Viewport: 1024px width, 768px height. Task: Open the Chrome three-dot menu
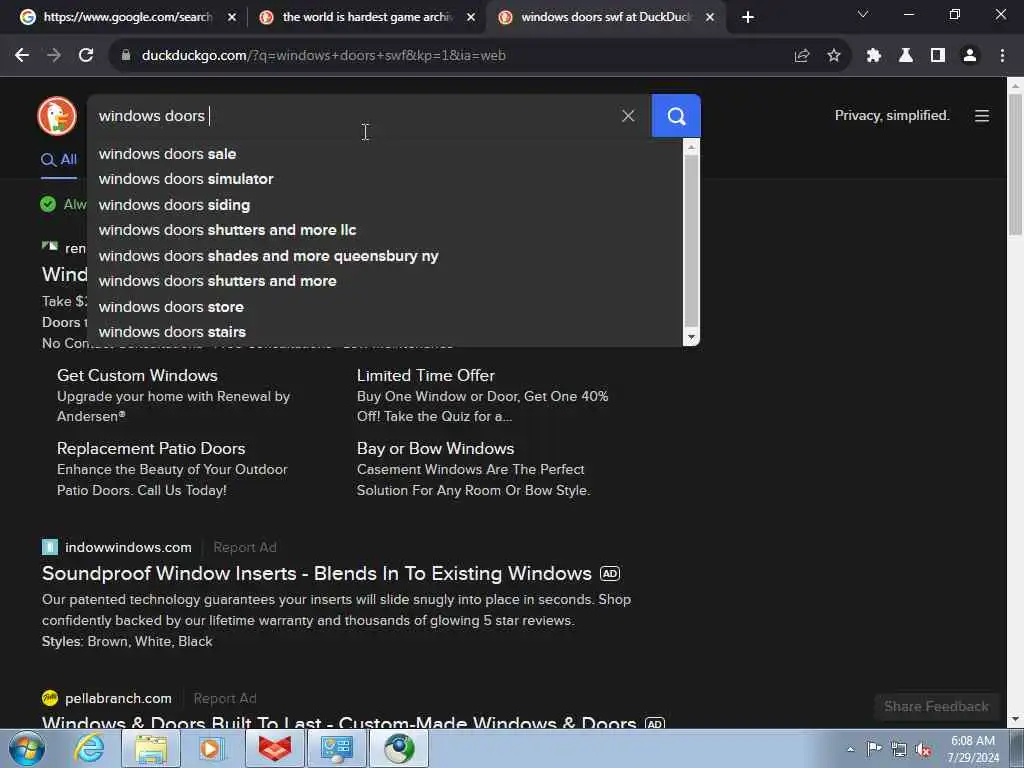[1002, 56]
